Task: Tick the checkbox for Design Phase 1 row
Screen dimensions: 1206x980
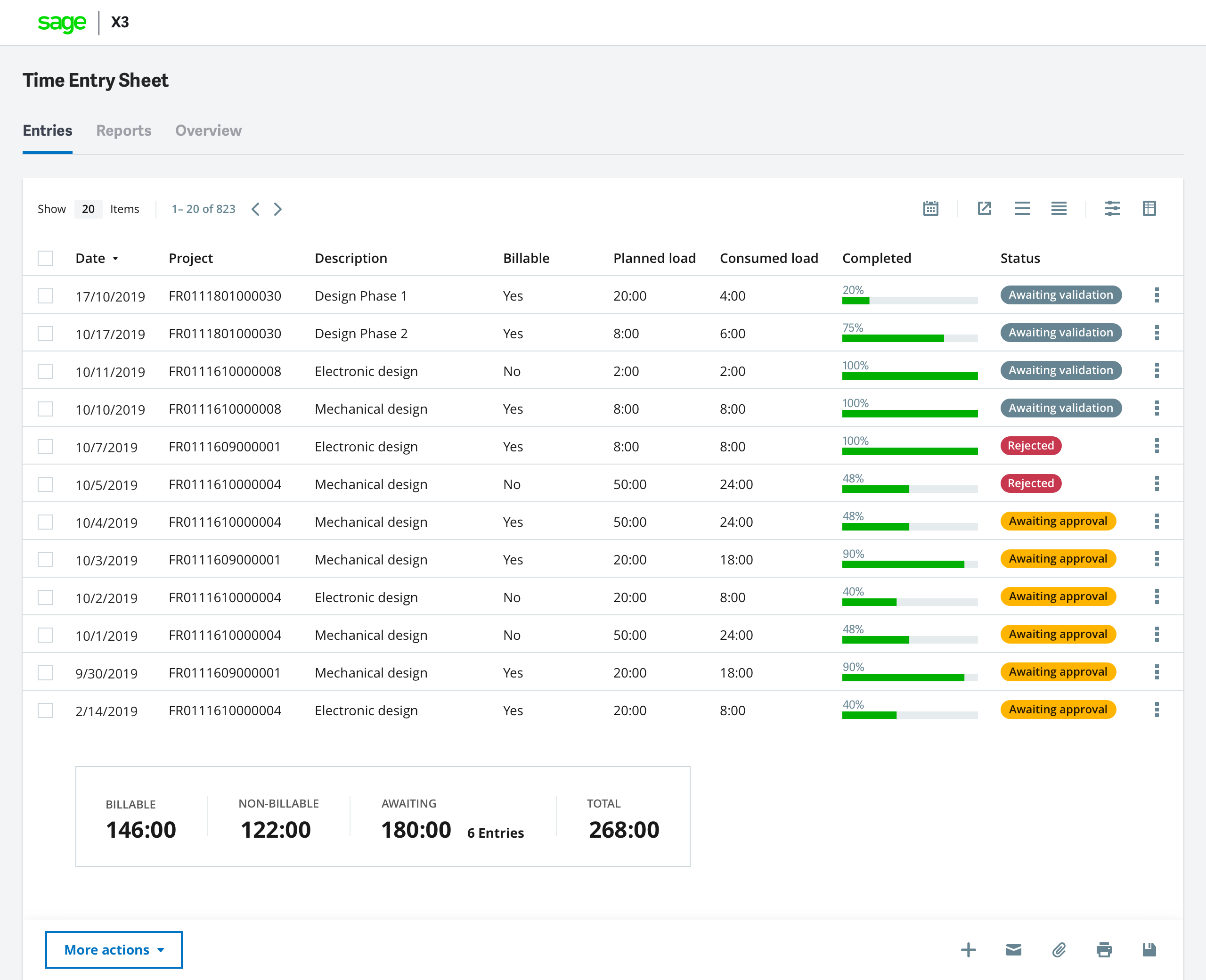Action: [45, 296]
